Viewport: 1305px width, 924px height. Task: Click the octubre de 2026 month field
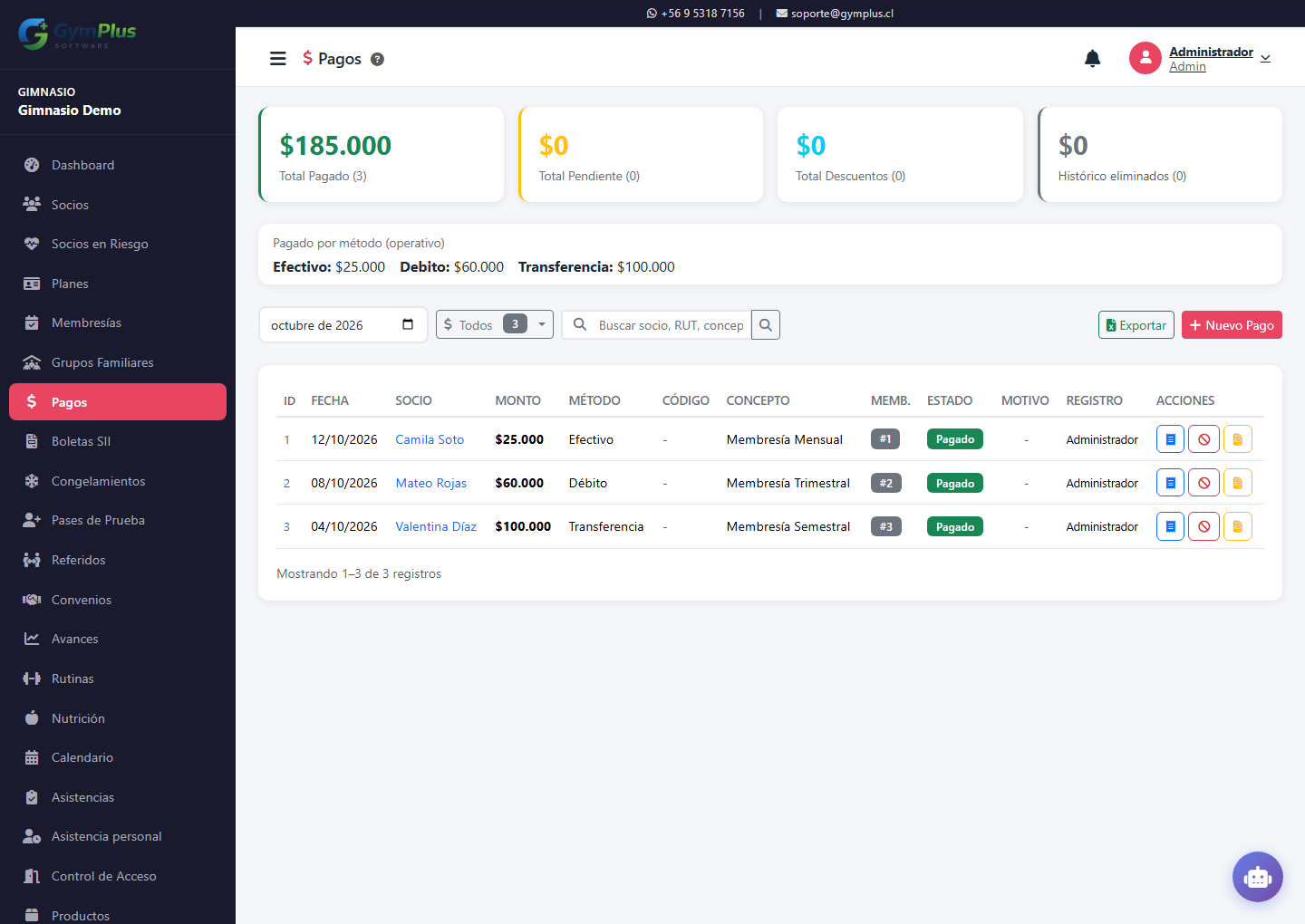coord(343,325)
